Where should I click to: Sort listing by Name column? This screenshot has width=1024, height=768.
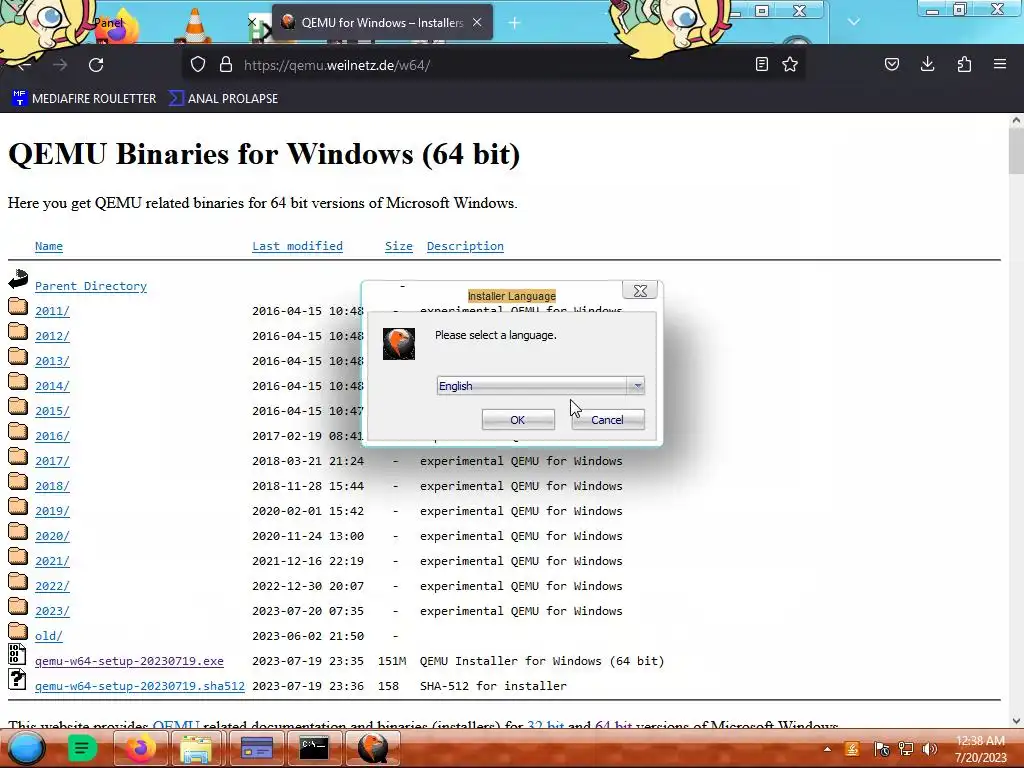[49, 246]
